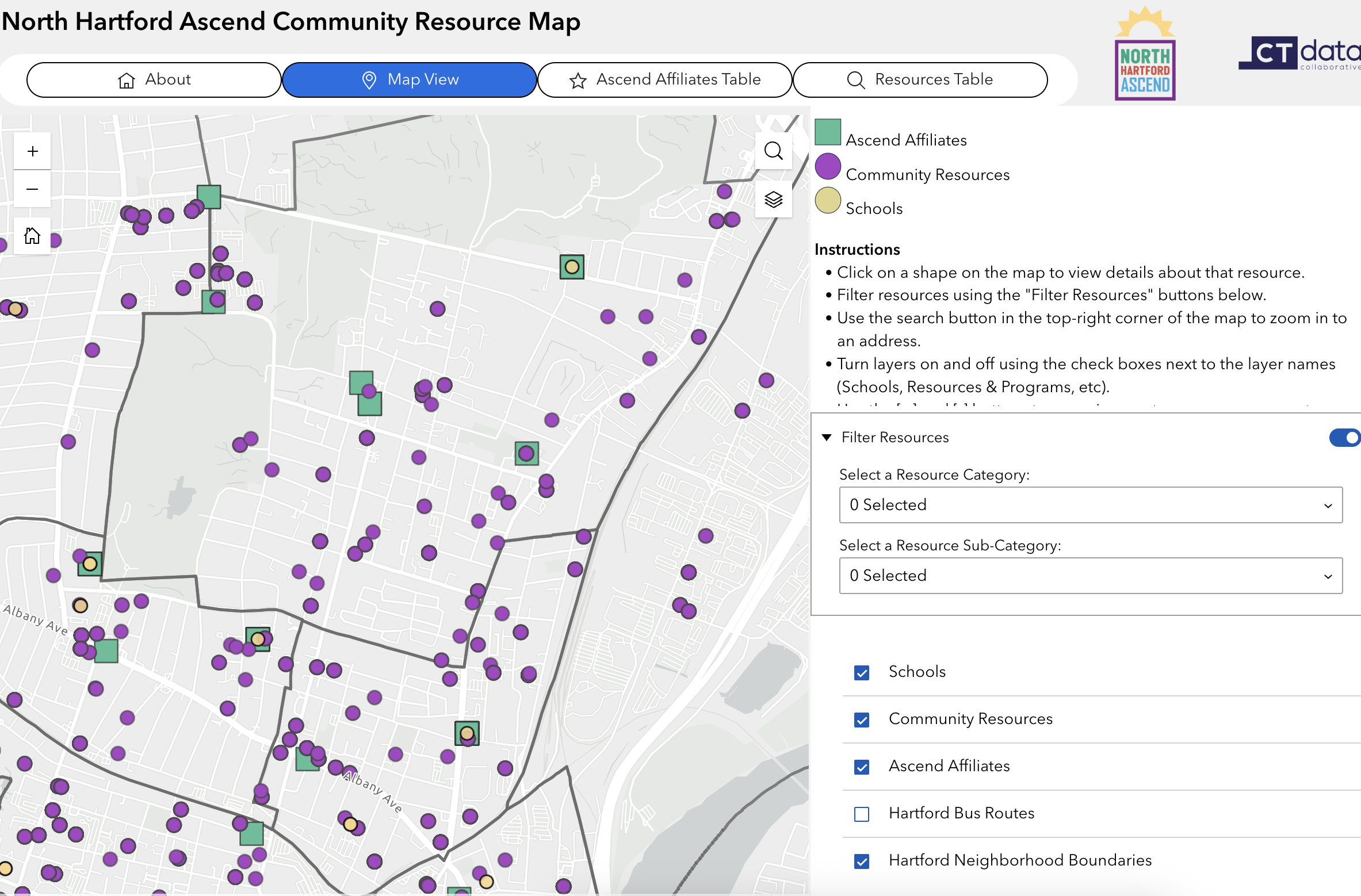Screen dimensions: 1361x896
Task: Open the Ascend Affiliates Table tab
Action: (664, 79)
